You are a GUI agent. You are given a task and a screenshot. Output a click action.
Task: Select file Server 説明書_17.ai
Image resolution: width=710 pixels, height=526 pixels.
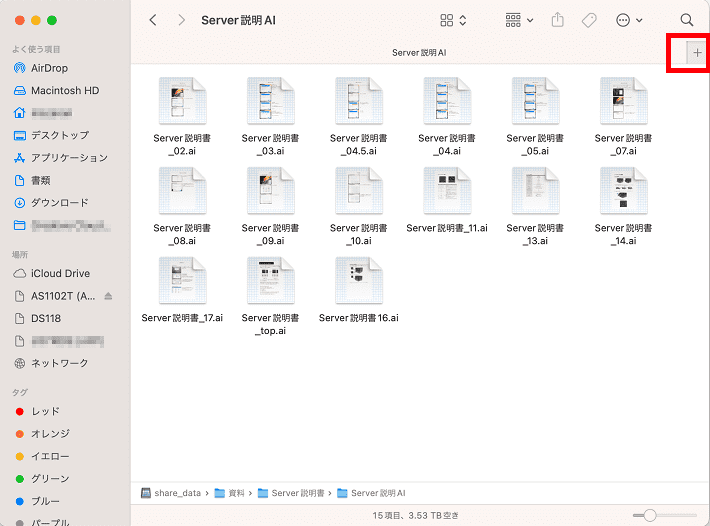[x=182, y=290]
